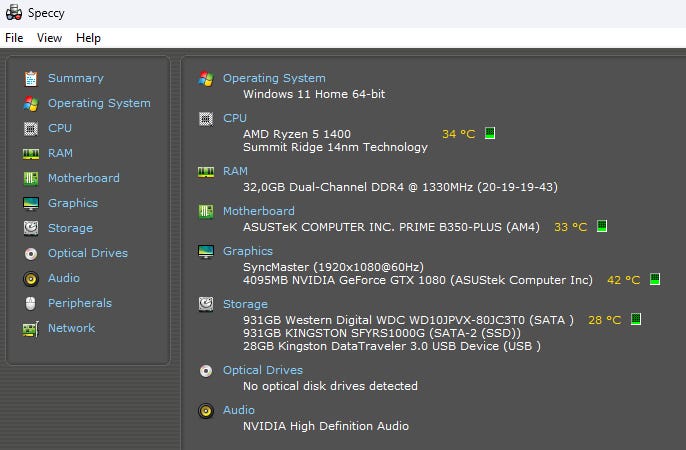
Task: Select CPU in the sidebar
Action: [60, 128]
